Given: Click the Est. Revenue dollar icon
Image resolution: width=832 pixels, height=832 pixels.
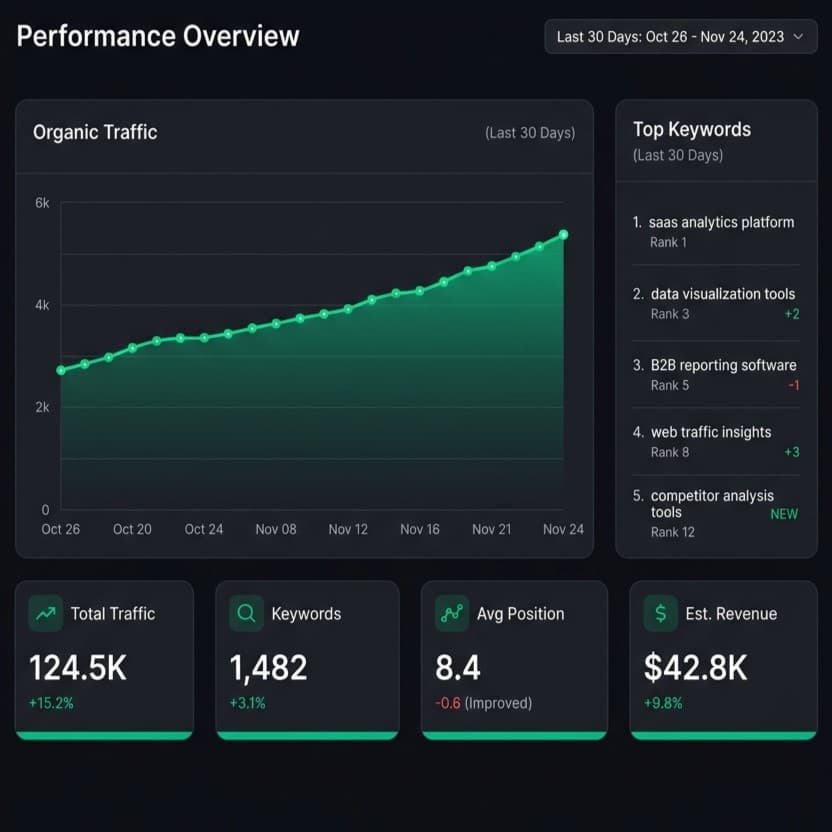Looking at the screenshot, I should click(x=661, y=613).
